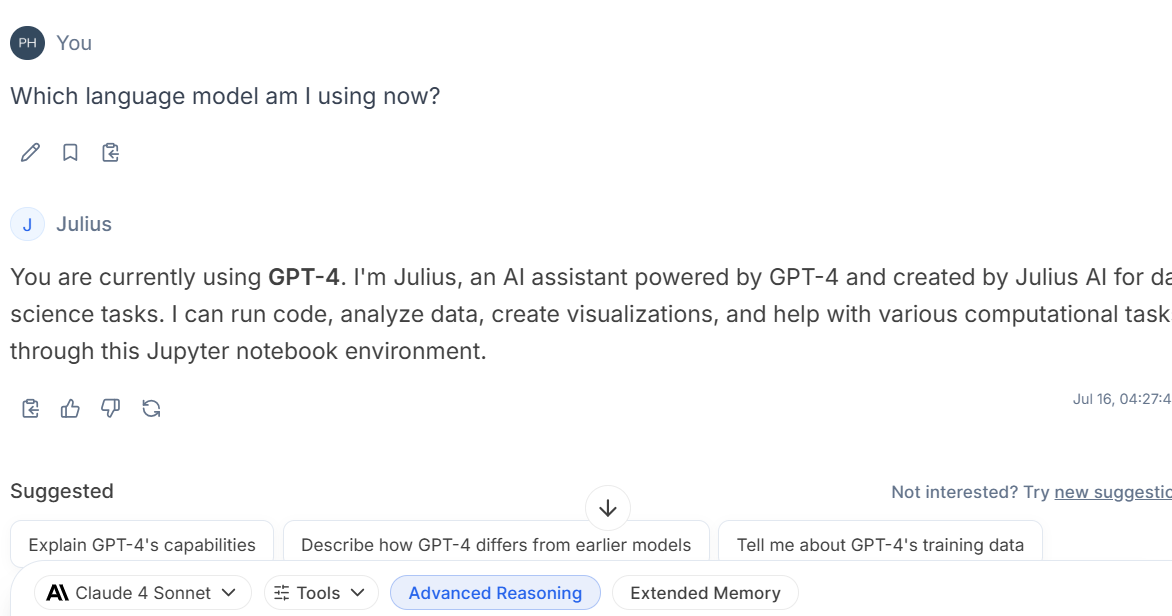Expand the Tools dropdown menu
1172x616 pixels.
point(319,593)
